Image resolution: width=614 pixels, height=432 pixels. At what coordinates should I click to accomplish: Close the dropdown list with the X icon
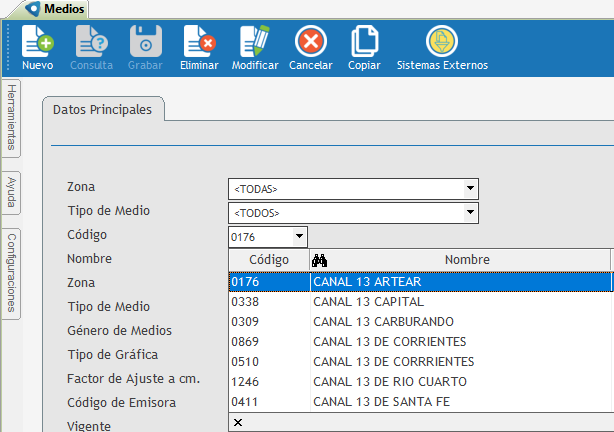pyautogui.click(x=237, y=423)
